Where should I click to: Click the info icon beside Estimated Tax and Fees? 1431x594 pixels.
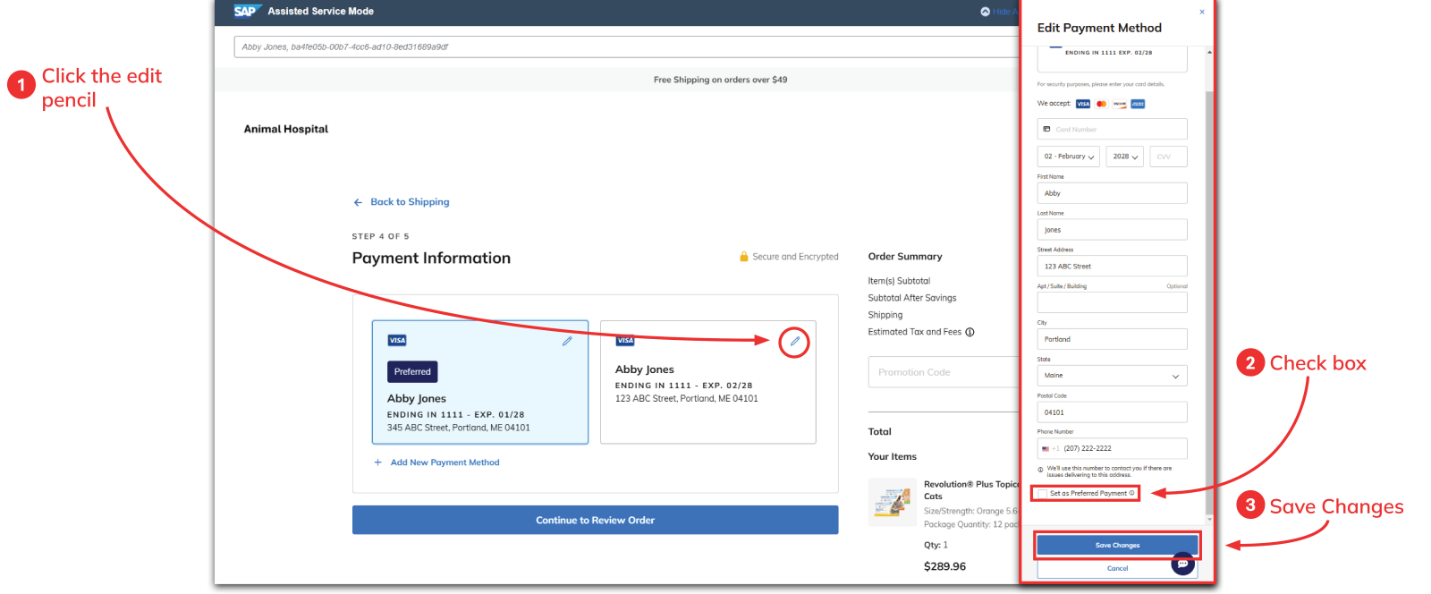[x=970, y=332]
